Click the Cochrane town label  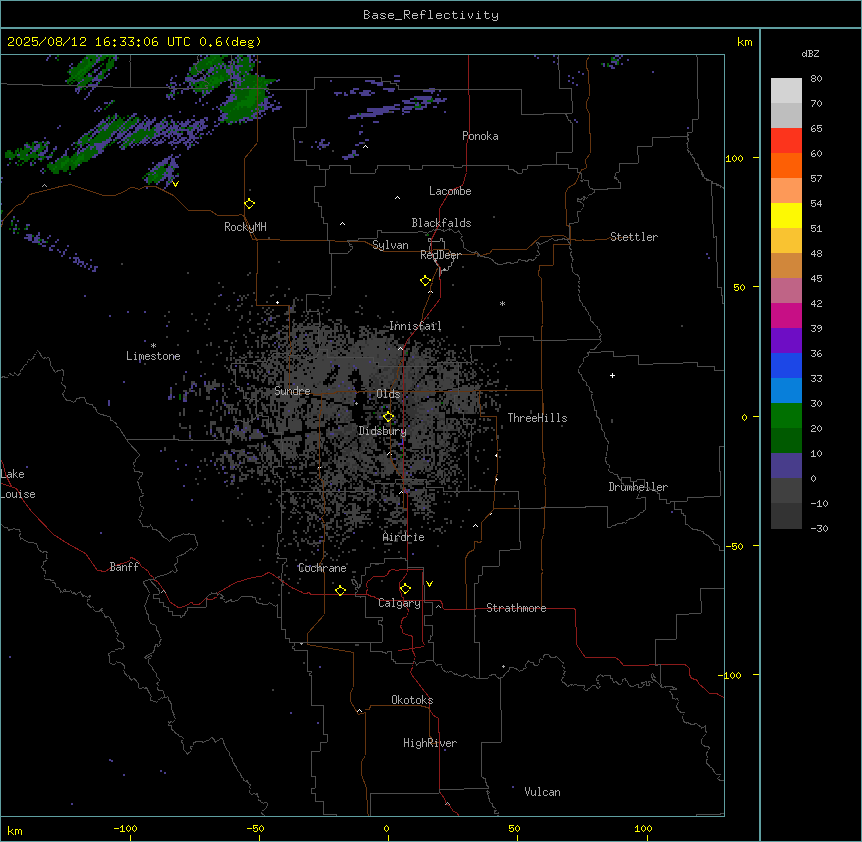tap(322, 568)
